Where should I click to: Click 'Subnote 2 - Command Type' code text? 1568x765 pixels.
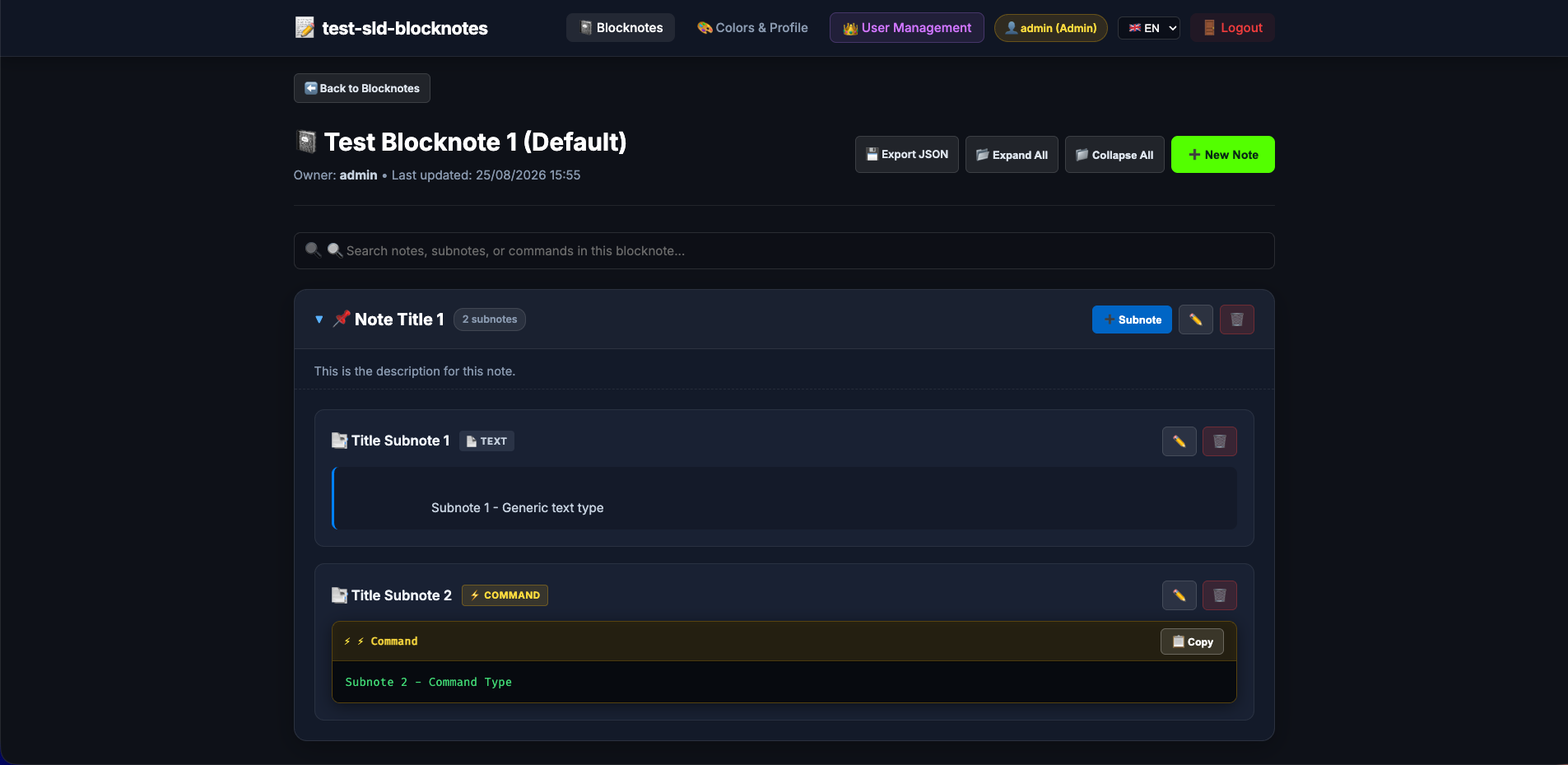(428, 682)
